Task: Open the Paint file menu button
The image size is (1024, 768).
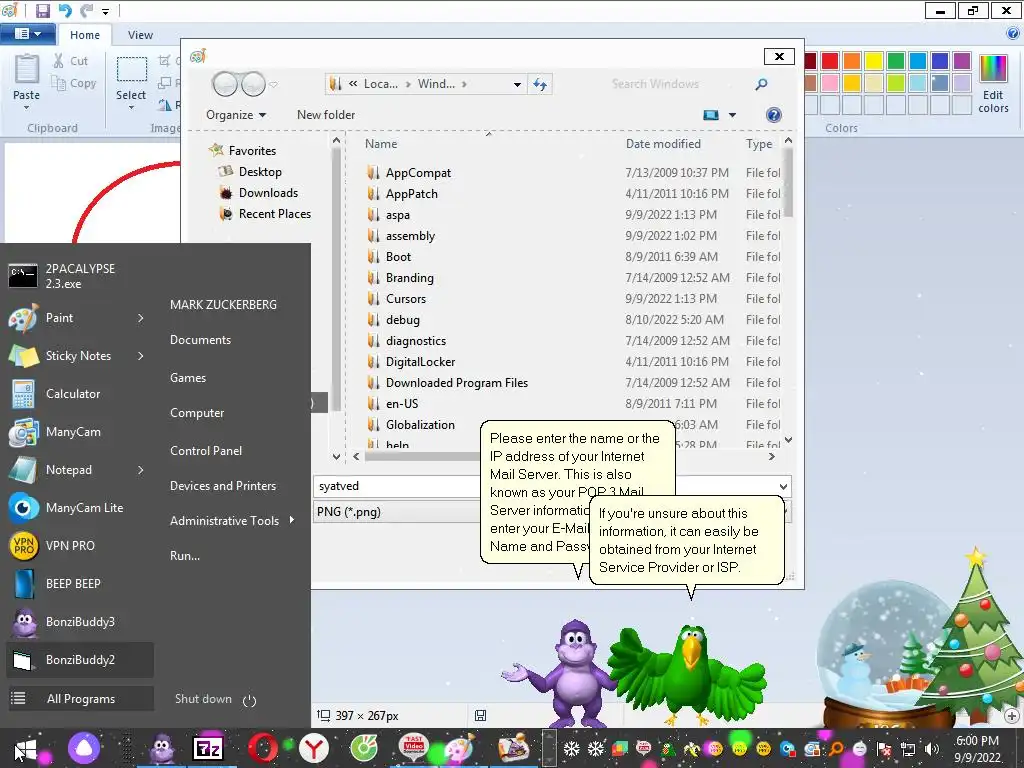Action: click(27, 34)
